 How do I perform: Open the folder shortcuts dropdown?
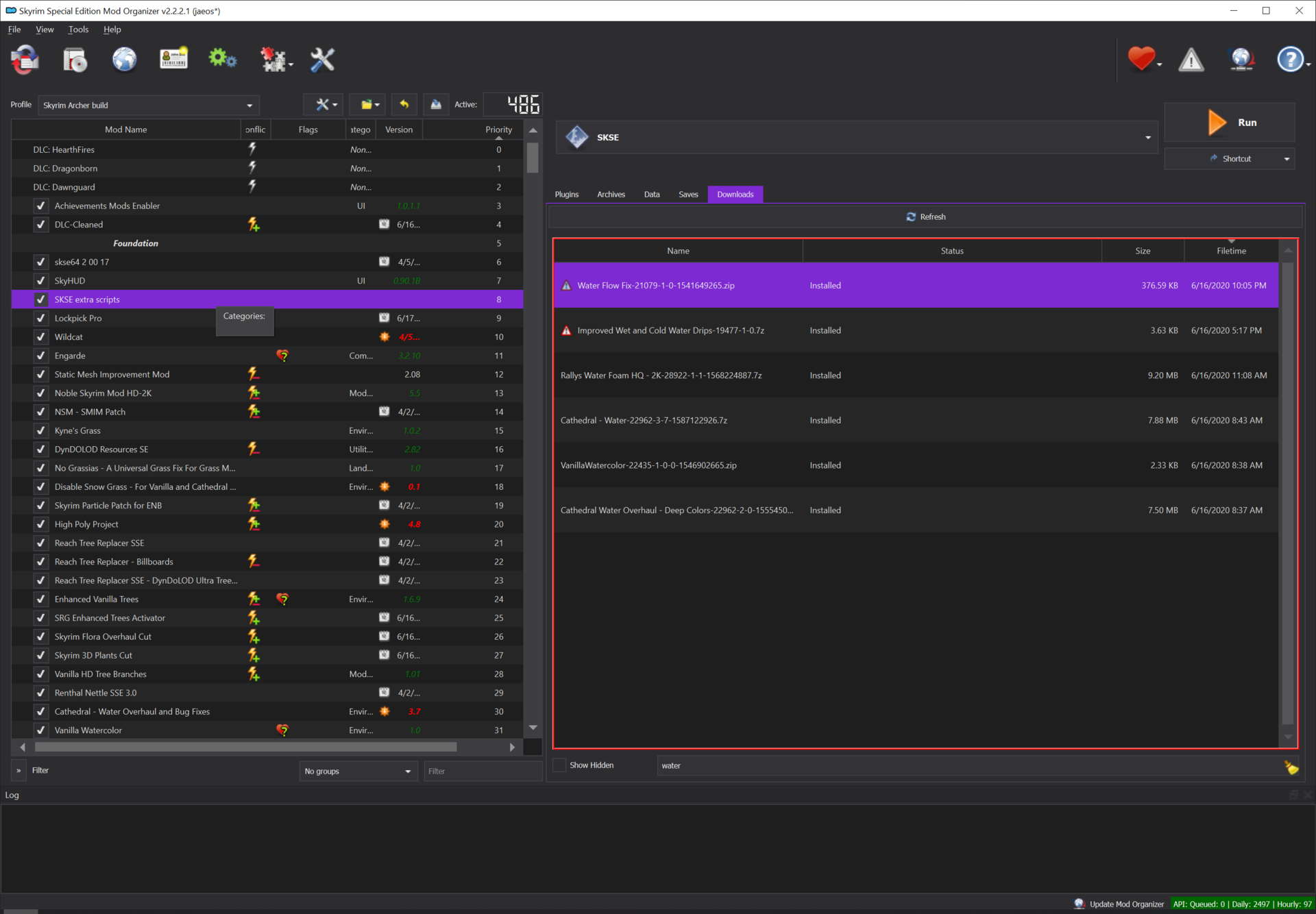point(369,104)
